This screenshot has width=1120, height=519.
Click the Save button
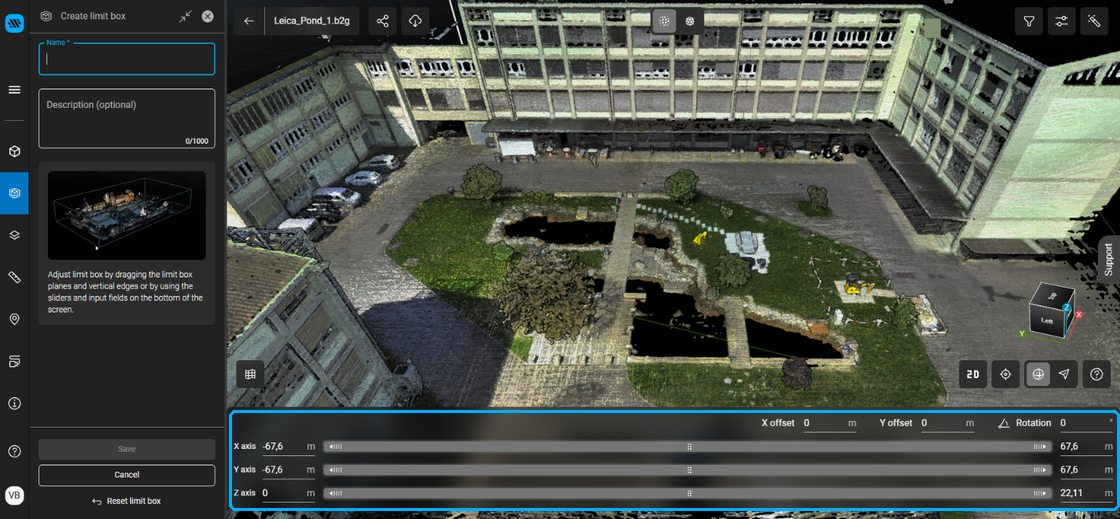point(126,449)
